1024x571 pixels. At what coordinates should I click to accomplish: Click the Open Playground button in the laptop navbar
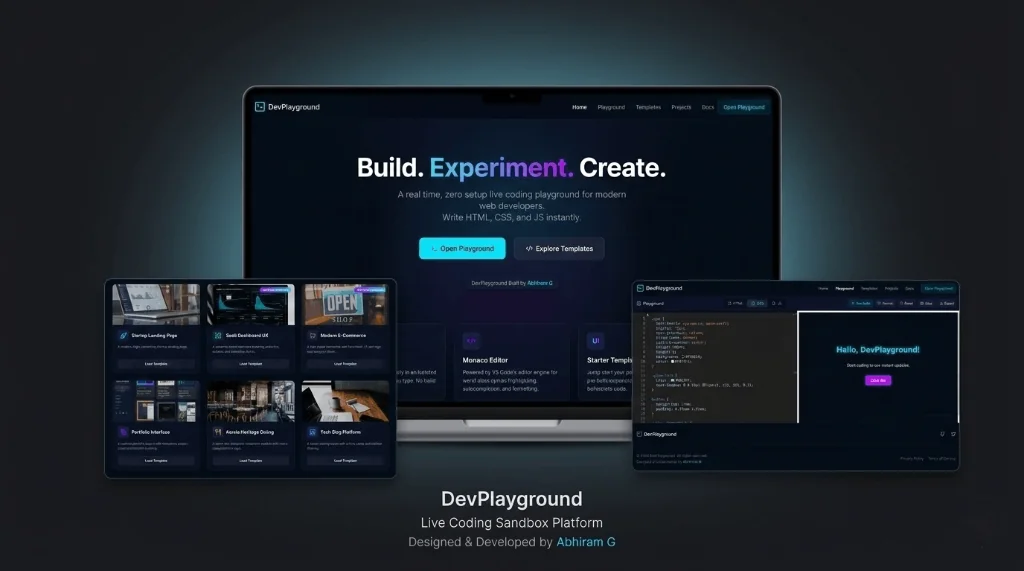(744, 107)
